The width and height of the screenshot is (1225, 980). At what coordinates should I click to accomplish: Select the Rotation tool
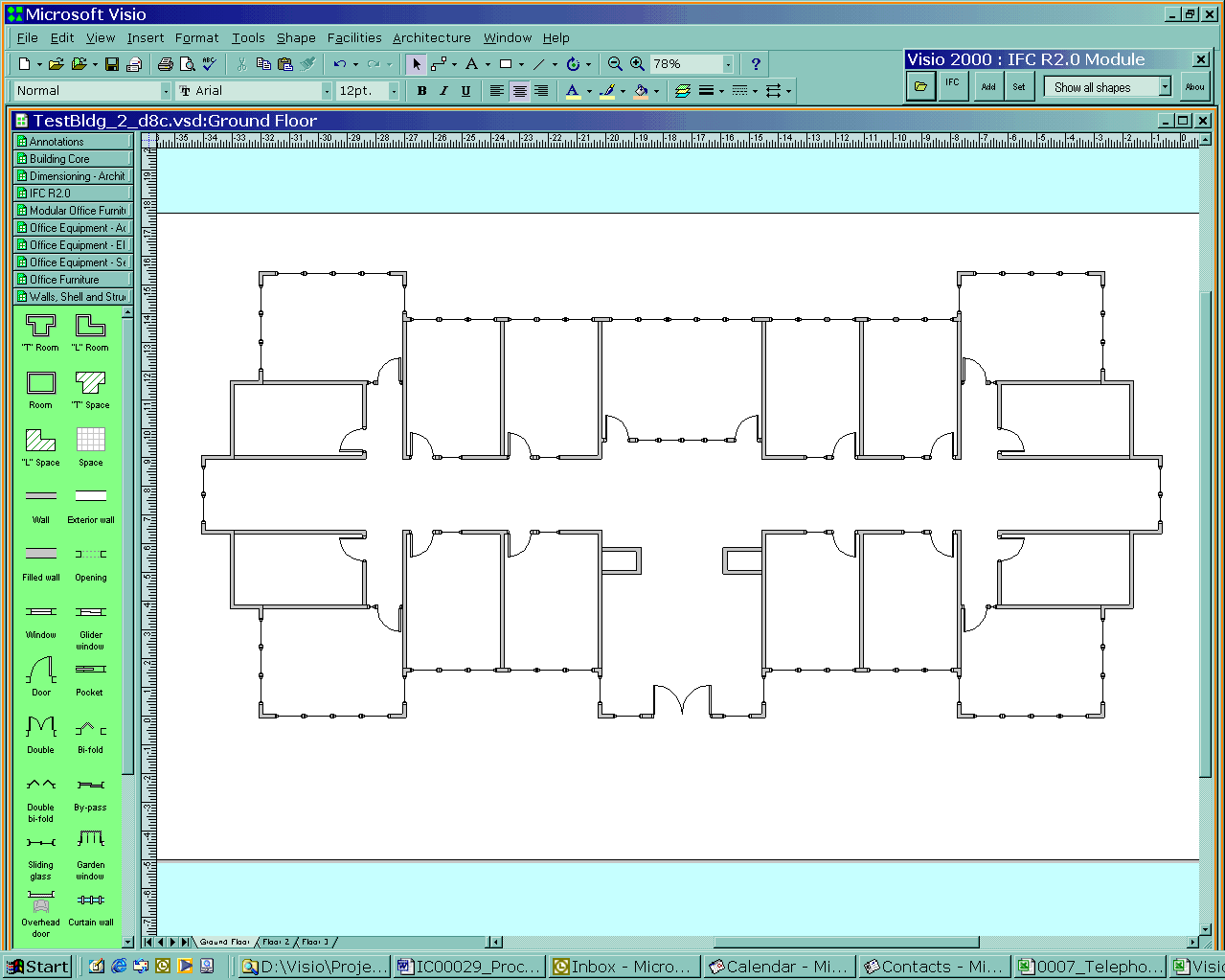(x=573, y=64)
